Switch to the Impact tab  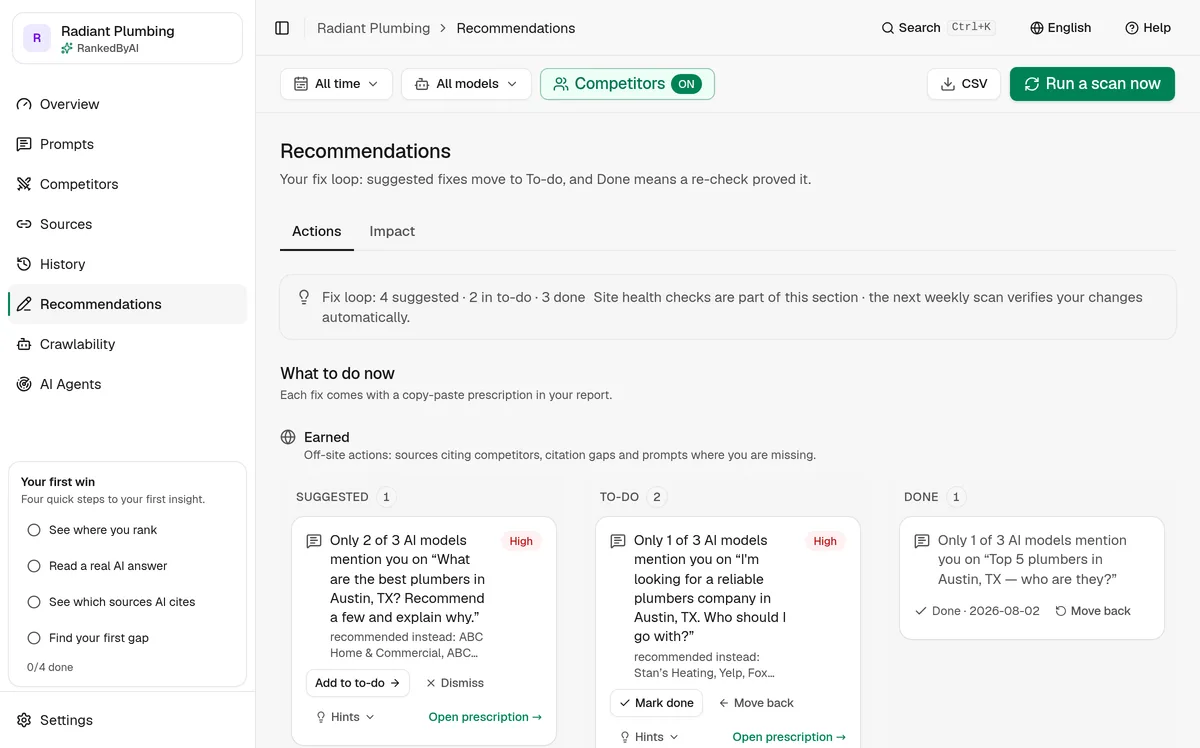tap(392, 231)
